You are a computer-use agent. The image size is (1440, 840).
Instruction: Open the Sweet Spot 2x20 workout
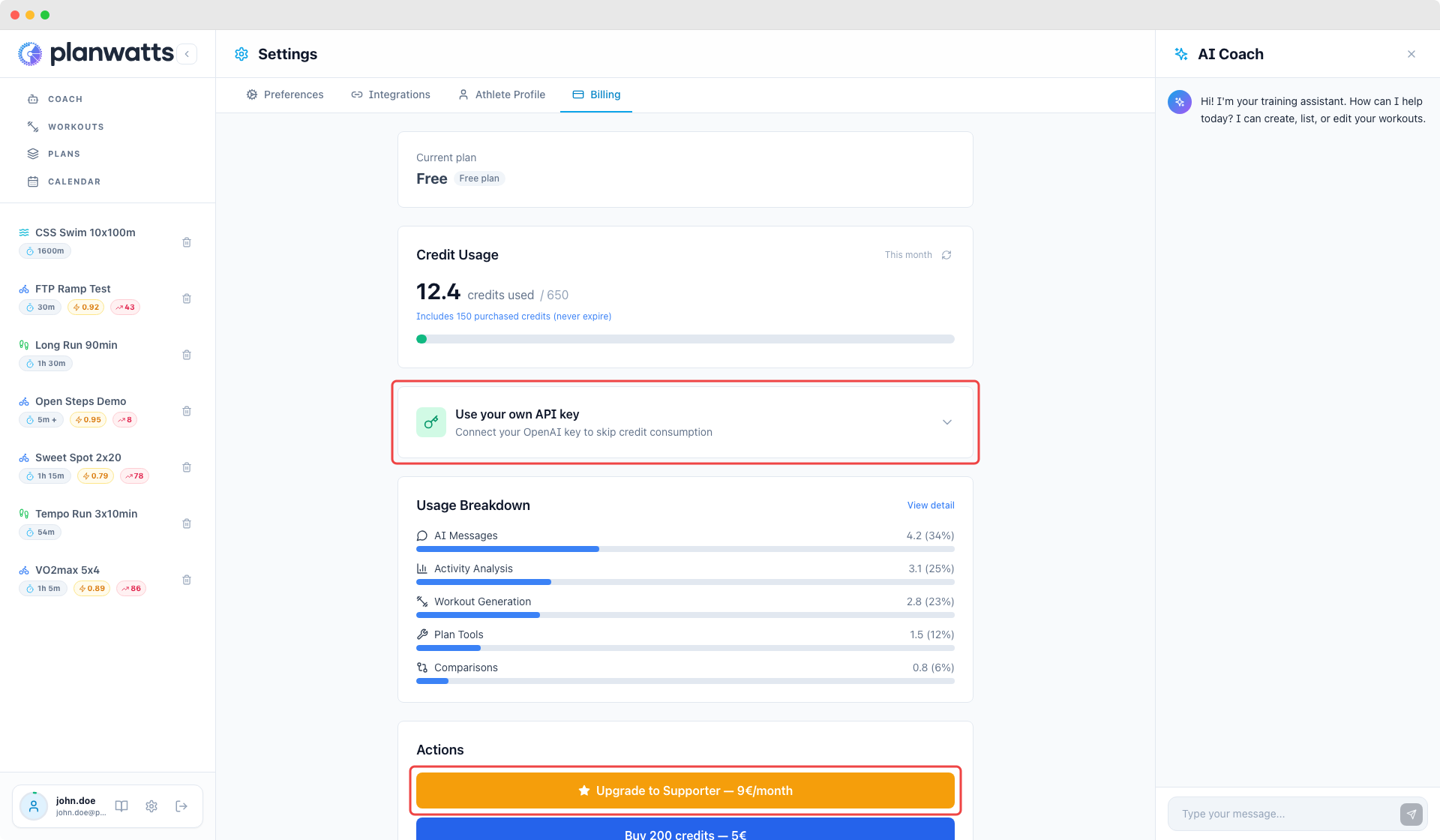(78, 457)
